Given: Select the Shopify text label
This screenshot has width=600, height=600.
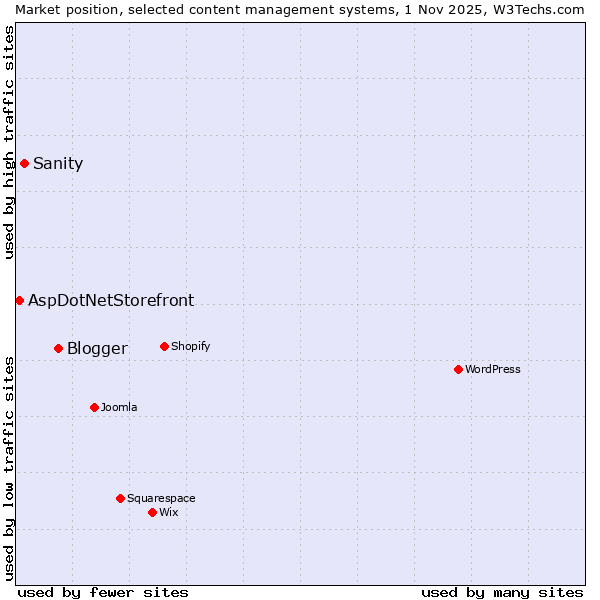Looking at the screenshot, I should pos(190,347).
